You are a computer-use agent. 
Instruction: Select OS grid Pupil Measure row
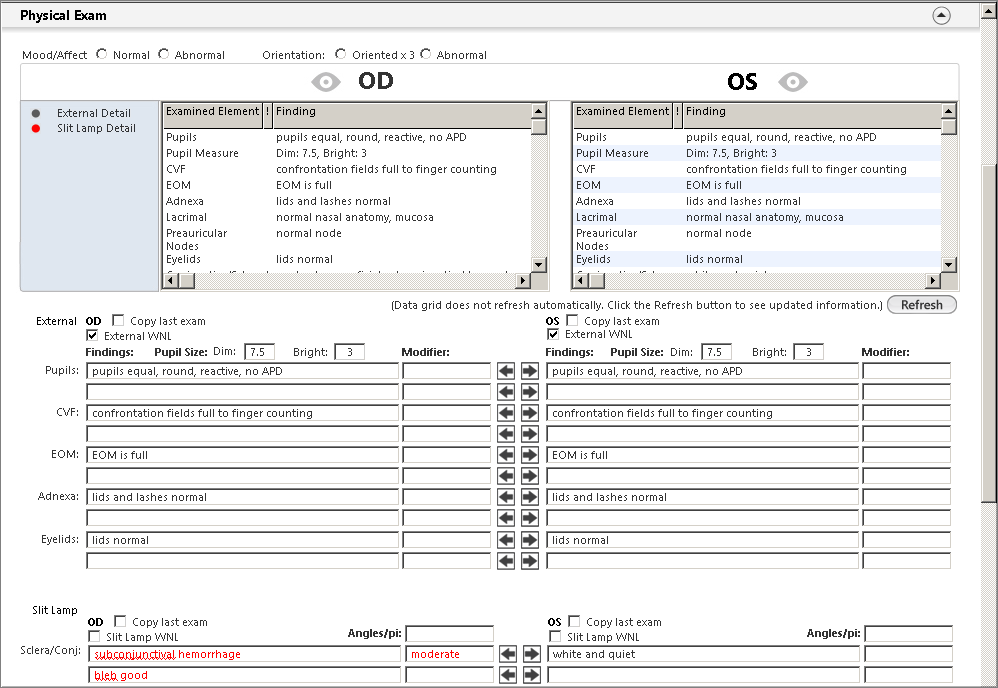pyautogui.click(x=757, y=153)
